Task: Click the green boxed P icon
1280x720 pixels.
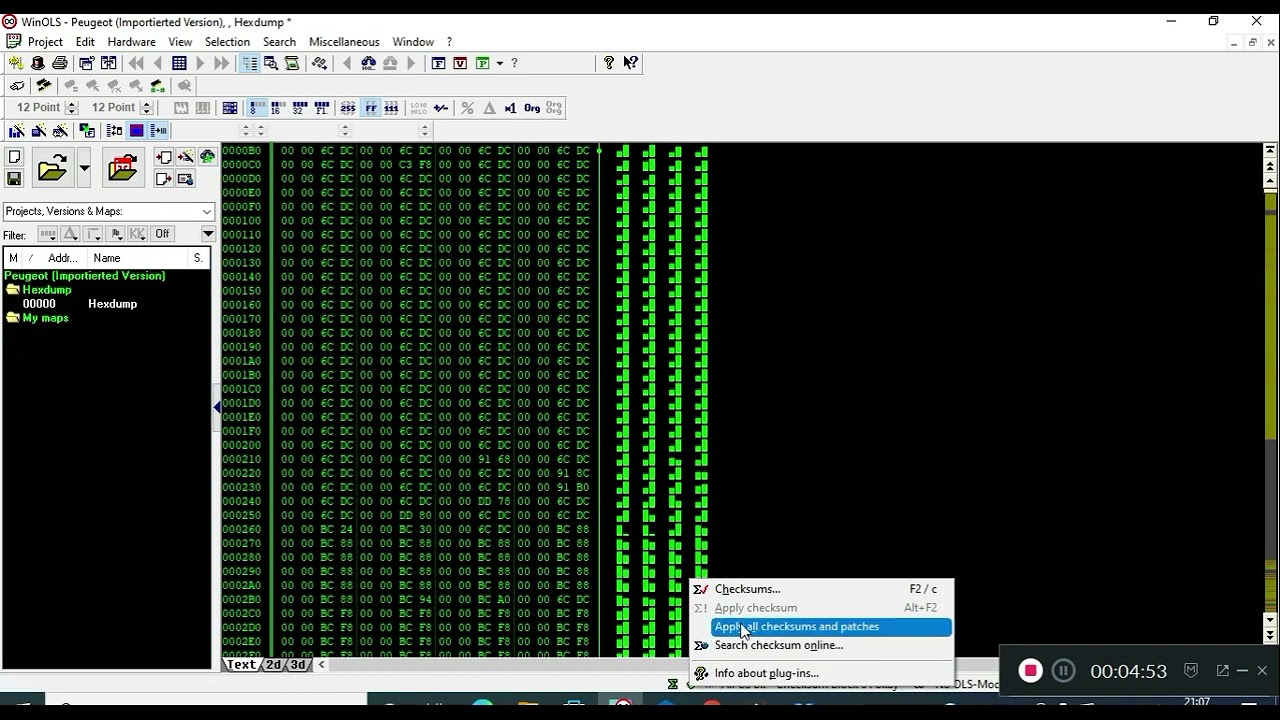Action: point(482,63)
